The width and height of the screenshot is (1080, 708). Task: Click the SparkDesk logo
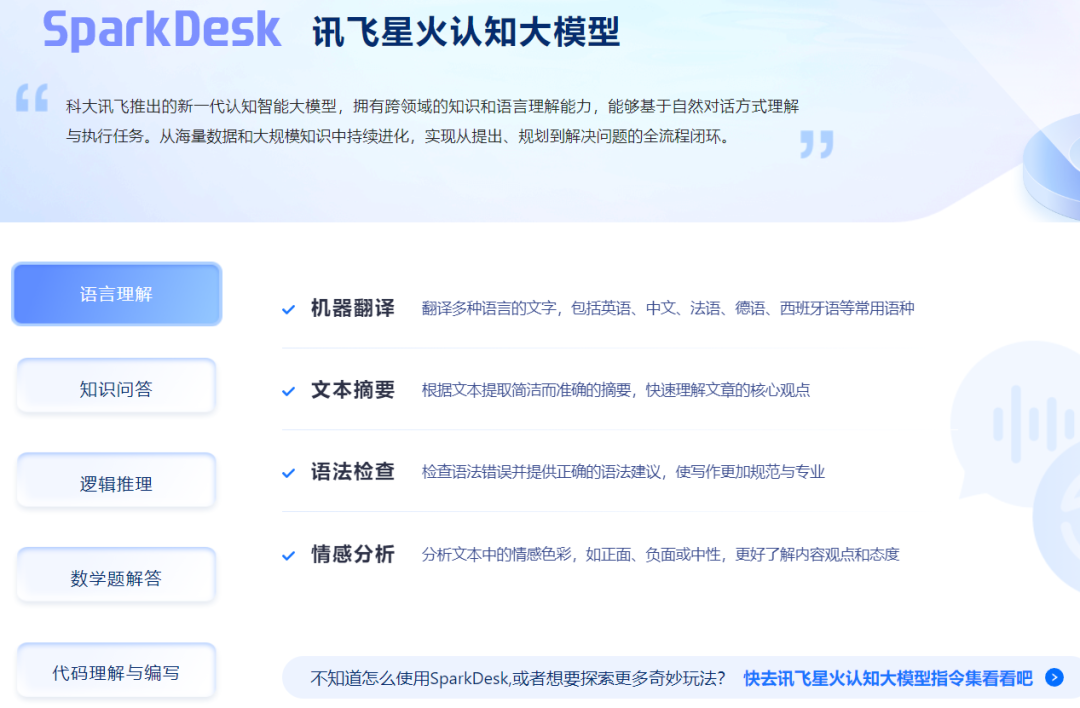point(162,28)
